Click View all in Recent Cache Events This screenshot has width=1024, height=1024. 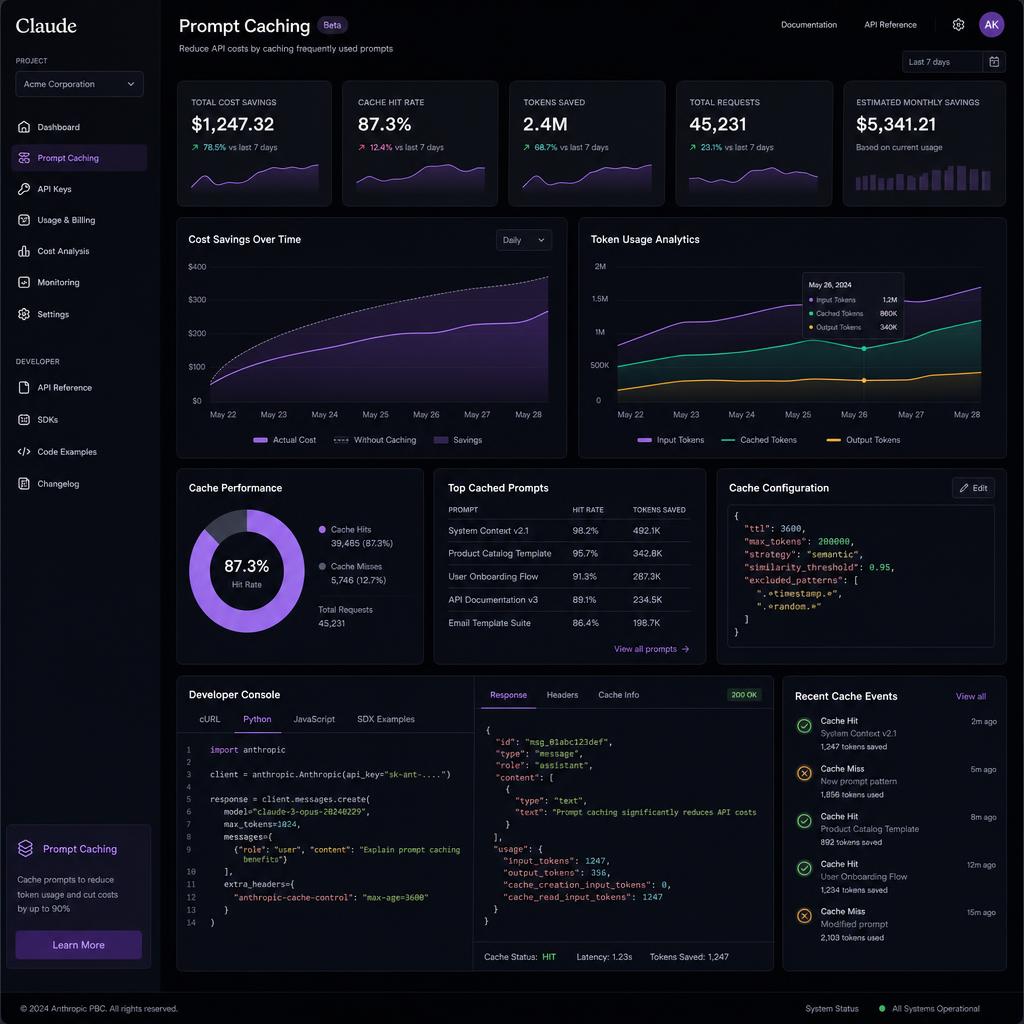click(x=970, y=696)
